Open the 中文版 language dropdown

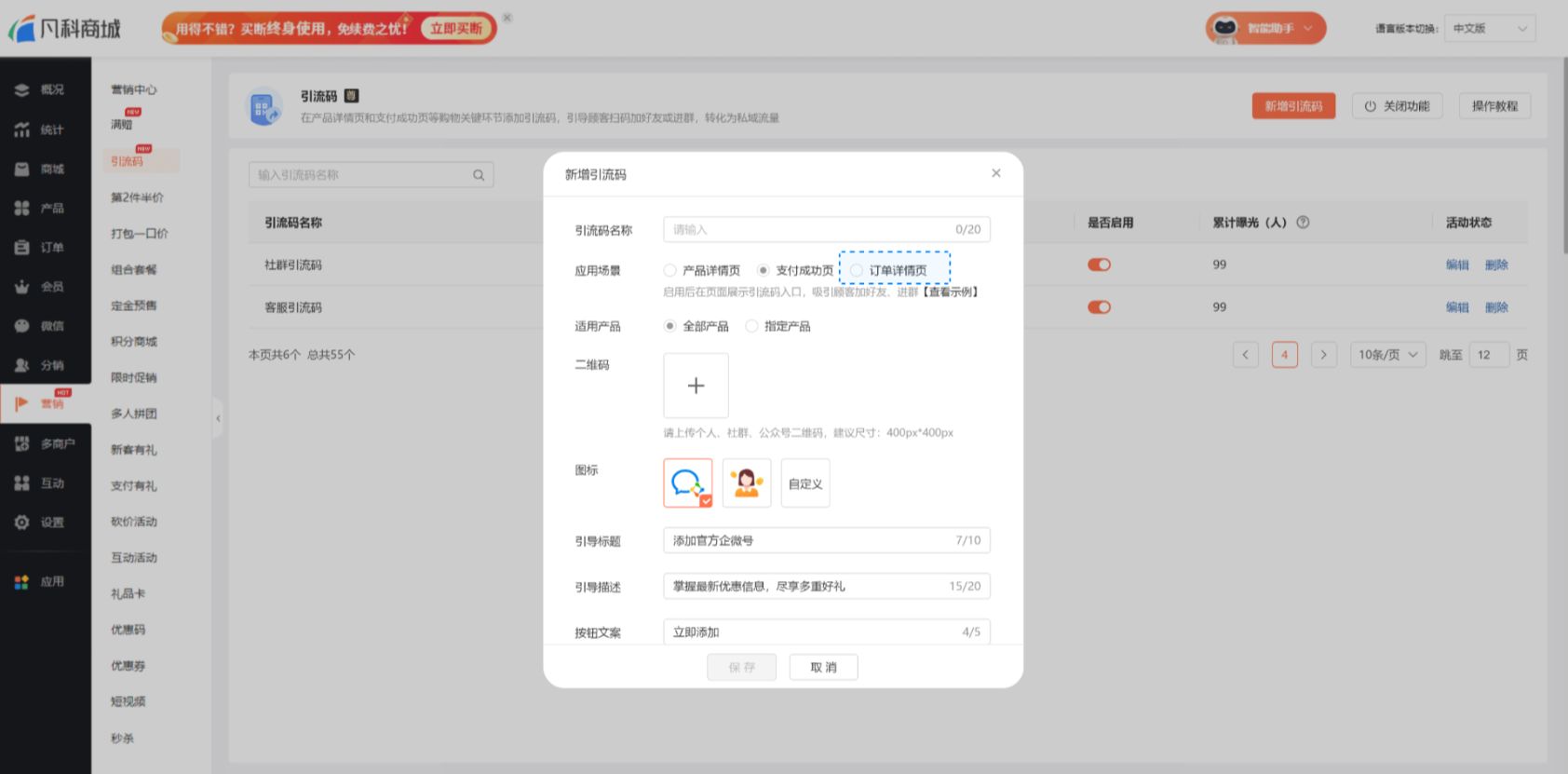1490,28
